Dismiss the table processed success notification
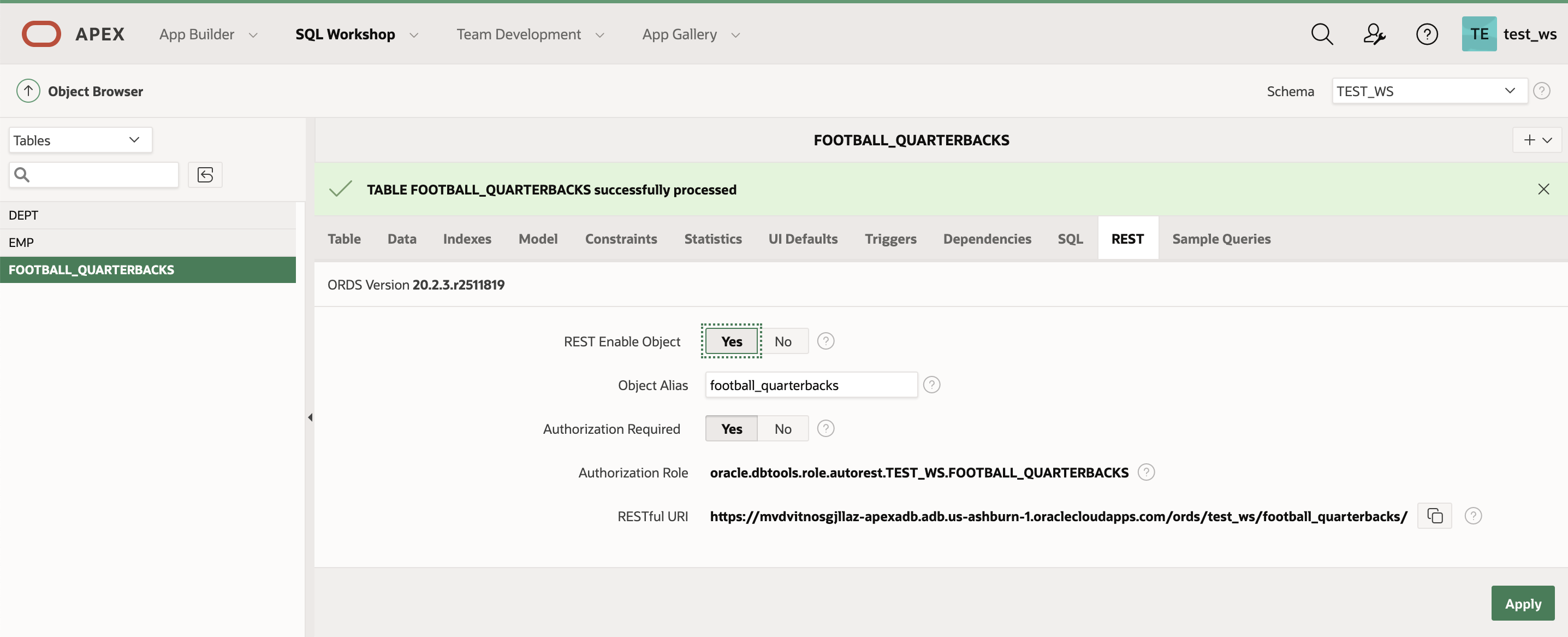Screen dimensions: 1568x637 pyautogui.click(x=1543, y=189)
